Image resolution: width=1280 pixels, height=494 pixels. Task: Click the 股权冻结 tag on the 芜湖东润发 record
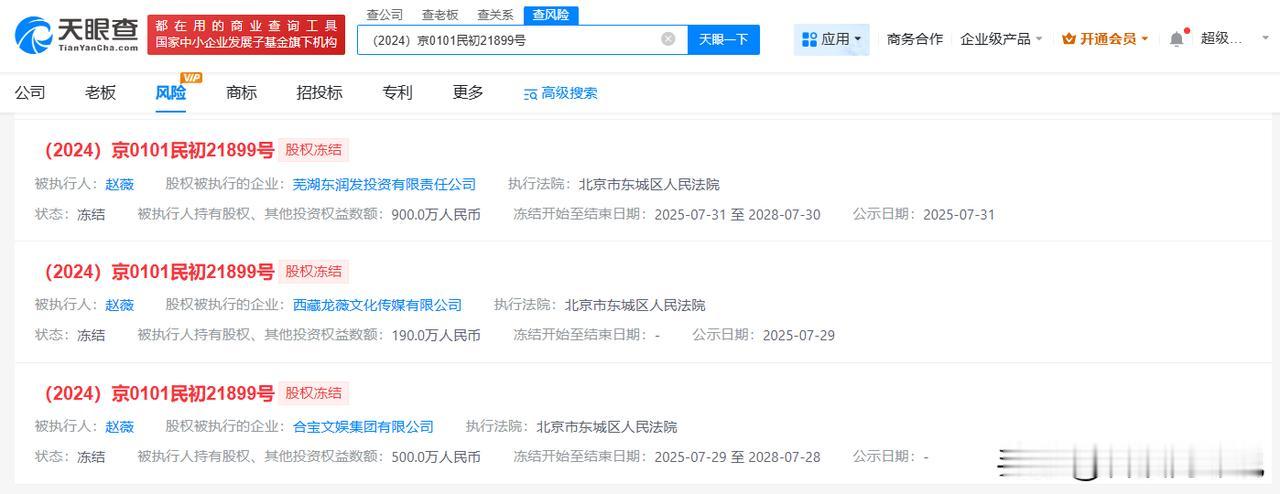tap(313, 150)
